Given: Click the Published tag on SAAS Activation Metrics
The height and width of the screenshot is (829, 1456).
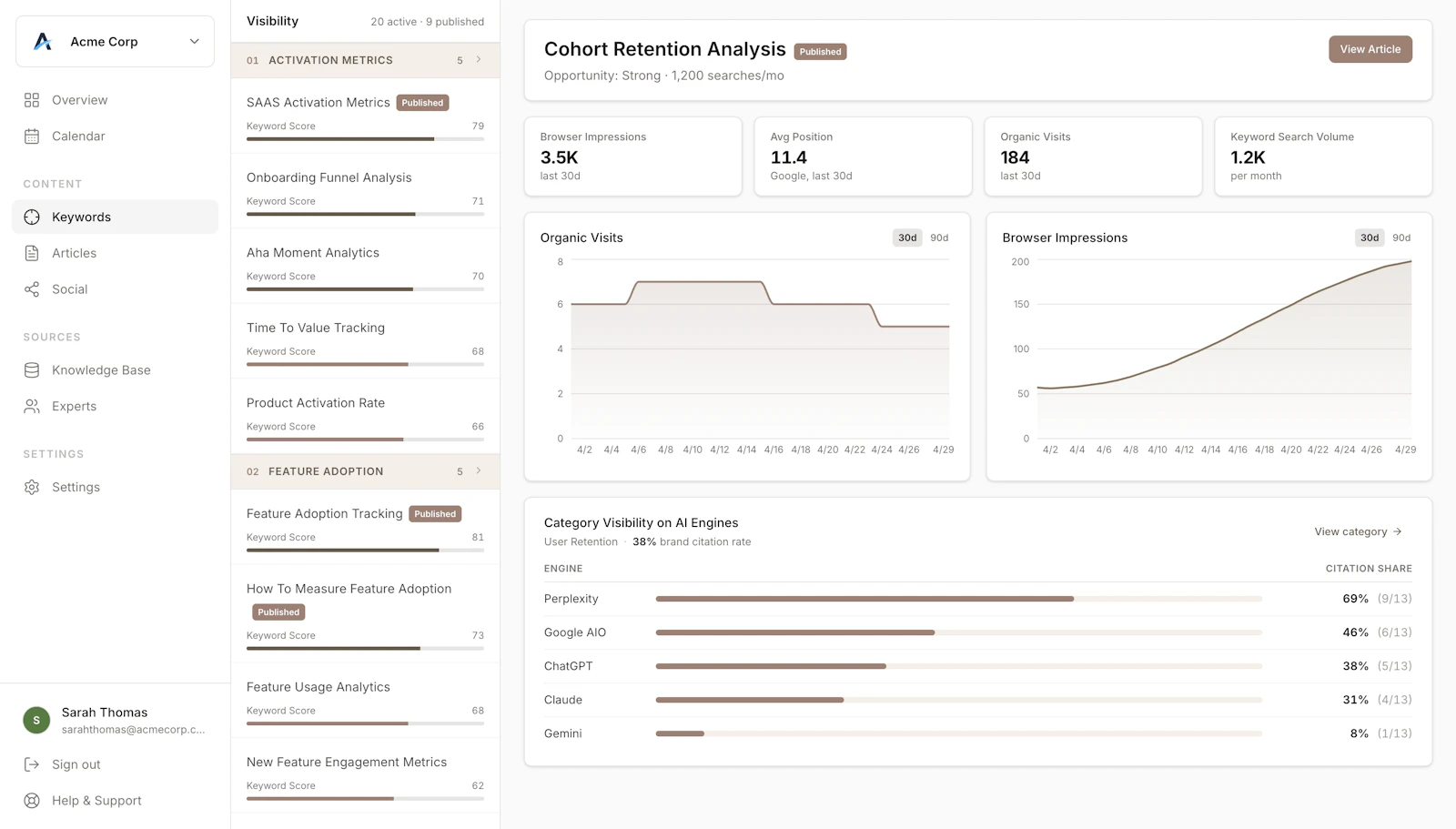Looking at the screenshot, I should [423, 103].
